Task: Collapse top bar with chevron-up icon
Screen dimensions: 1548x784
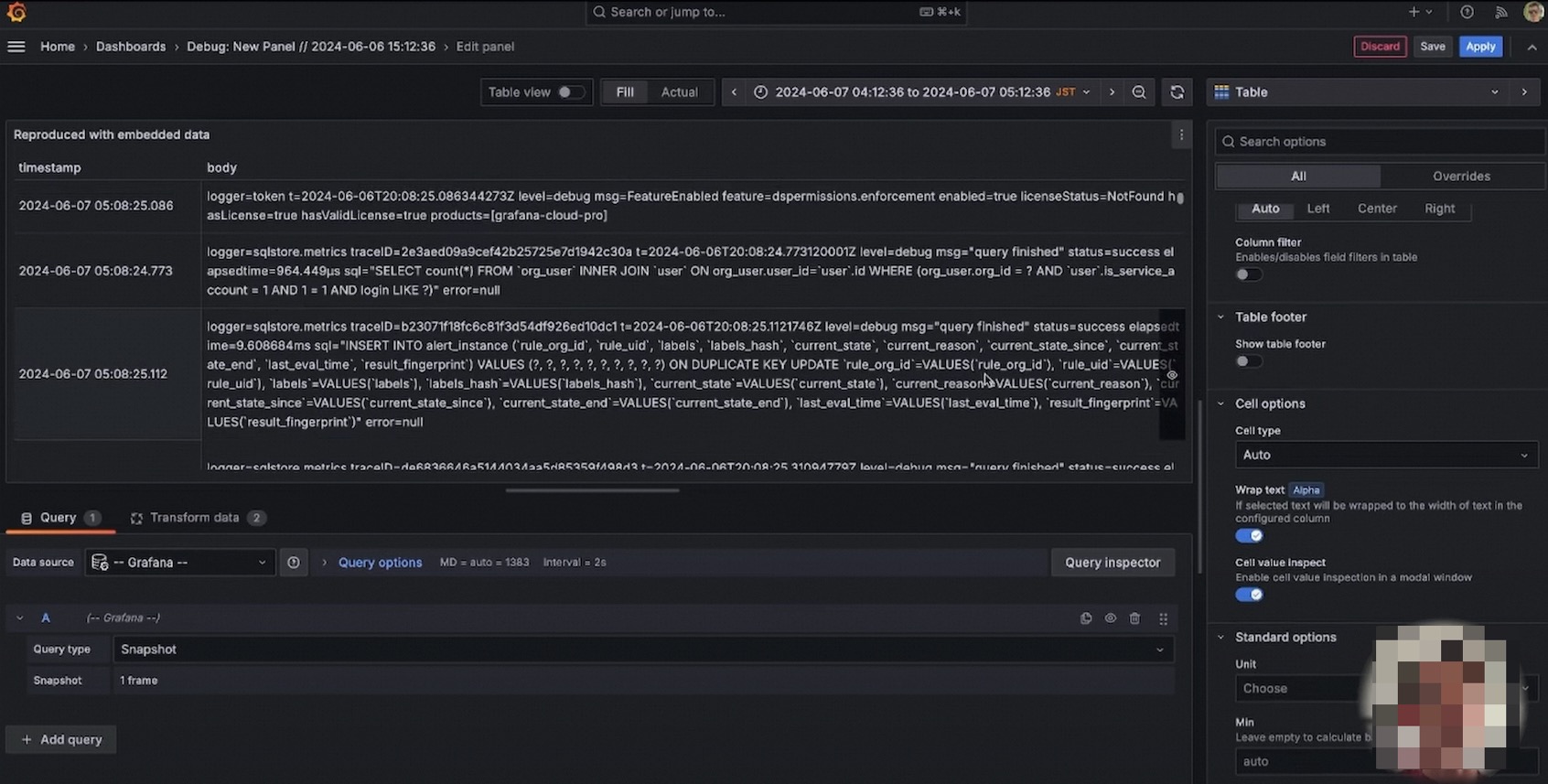Action: tap(1532, 47)
